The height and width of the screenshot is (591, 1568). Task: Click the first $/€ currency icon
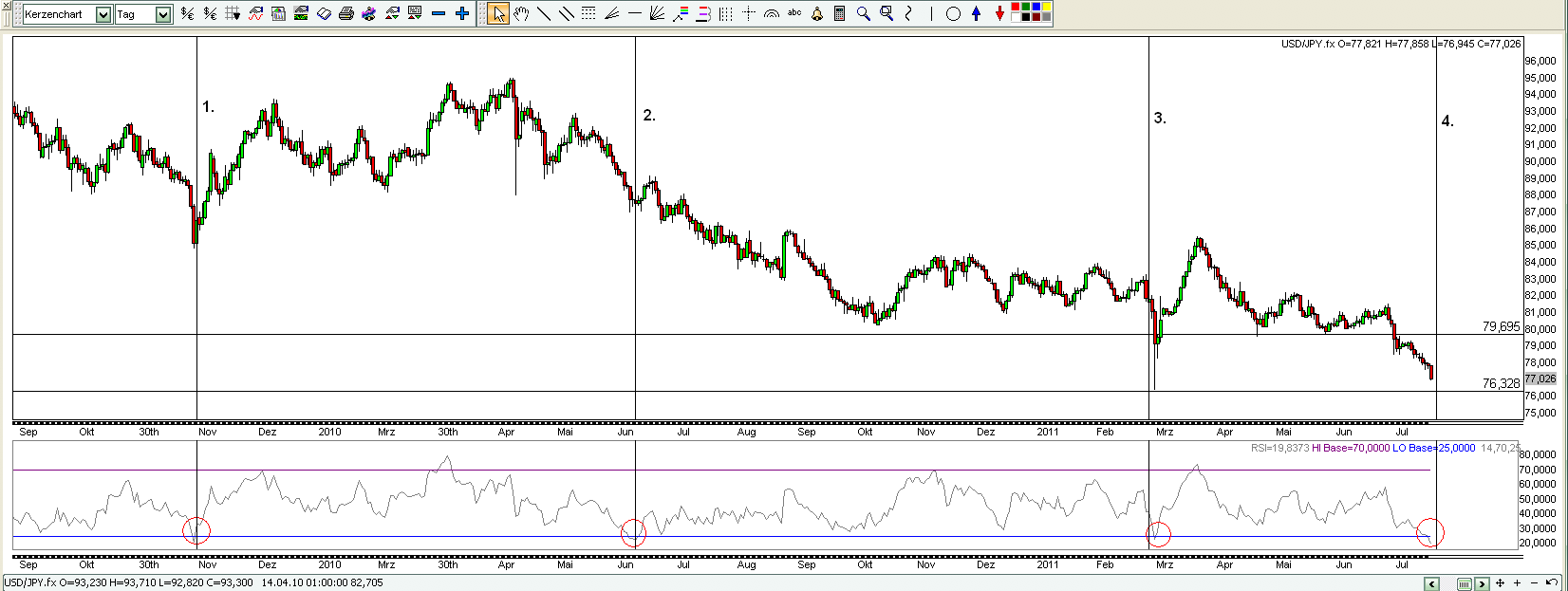point(187,13)
